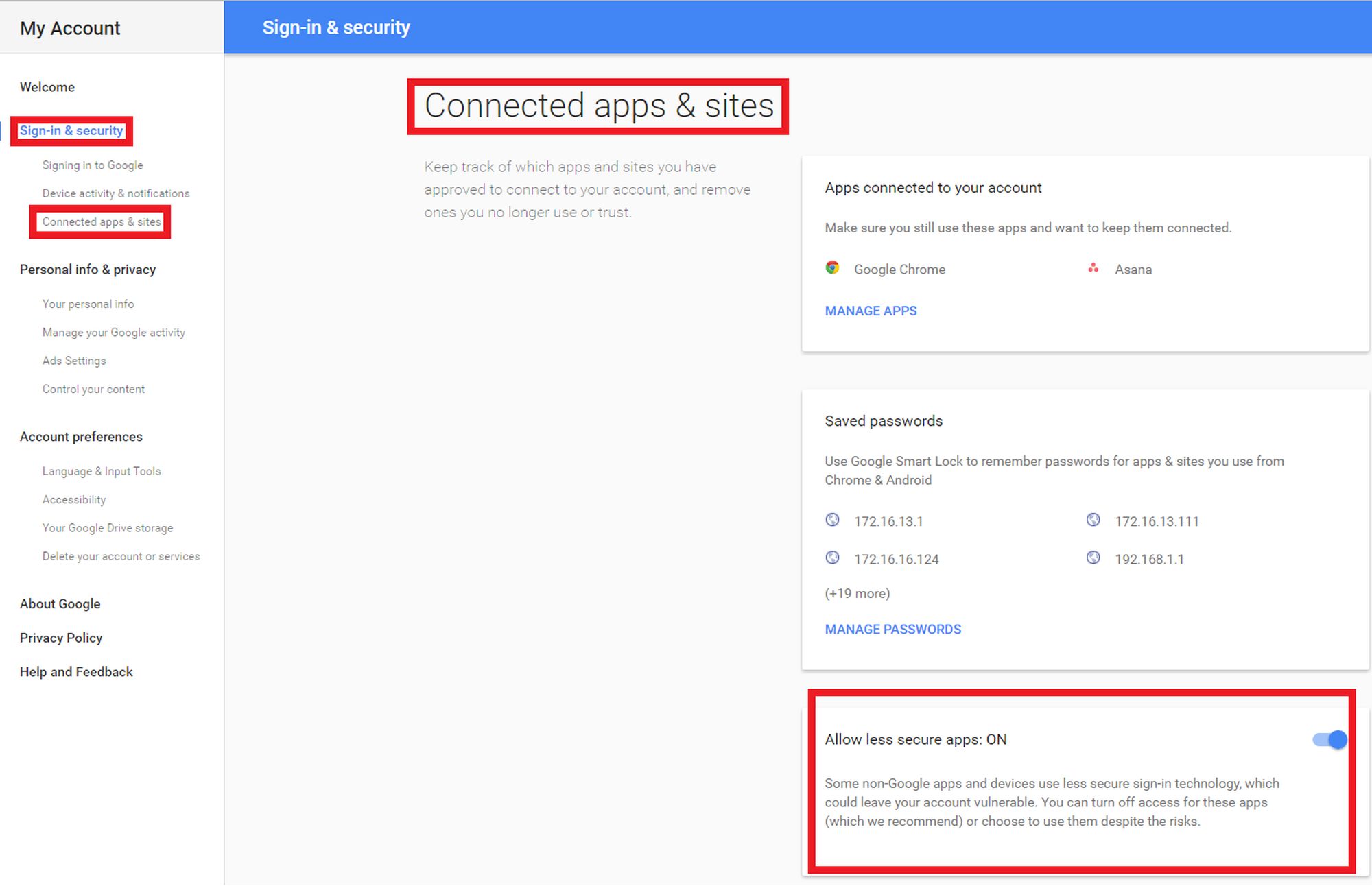
Task: Open Your Google Drive storage
Action: point(108,528)
